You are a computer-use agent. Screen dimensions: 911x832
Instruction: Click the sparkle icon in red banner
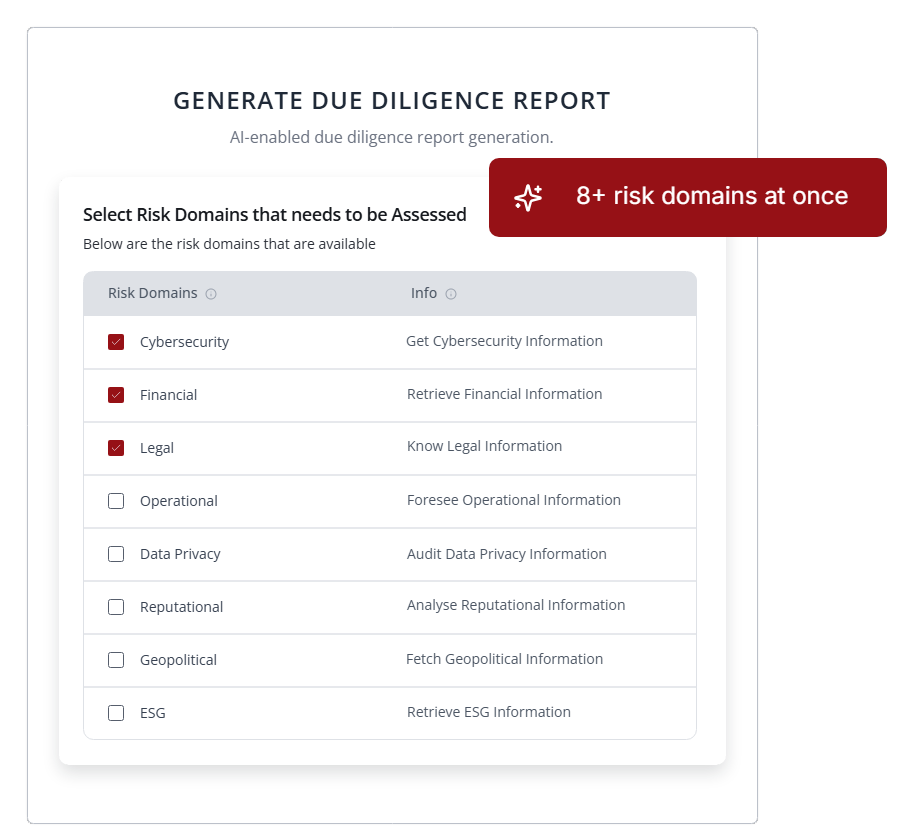pos(528,197)
